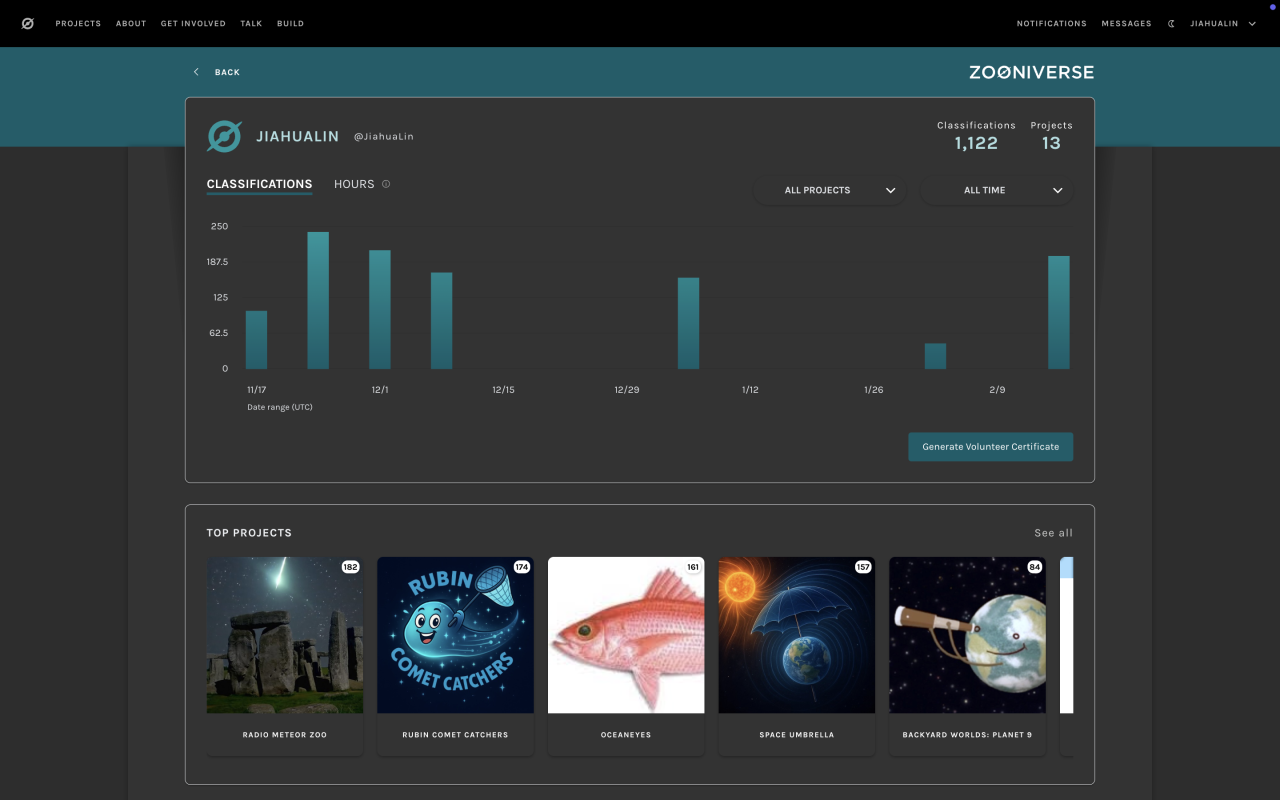The image size is (1280, 800).
Task: Open the Projects menu item
Action: click(78, 23)
